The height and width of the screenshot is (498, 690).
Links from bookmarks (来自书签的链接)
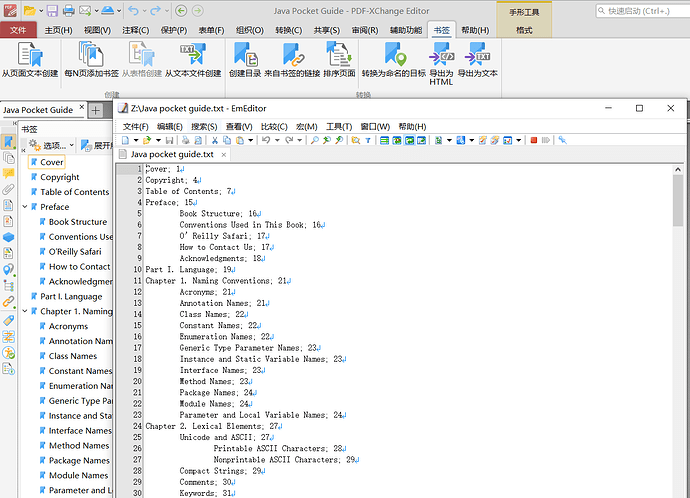(292, 60)
